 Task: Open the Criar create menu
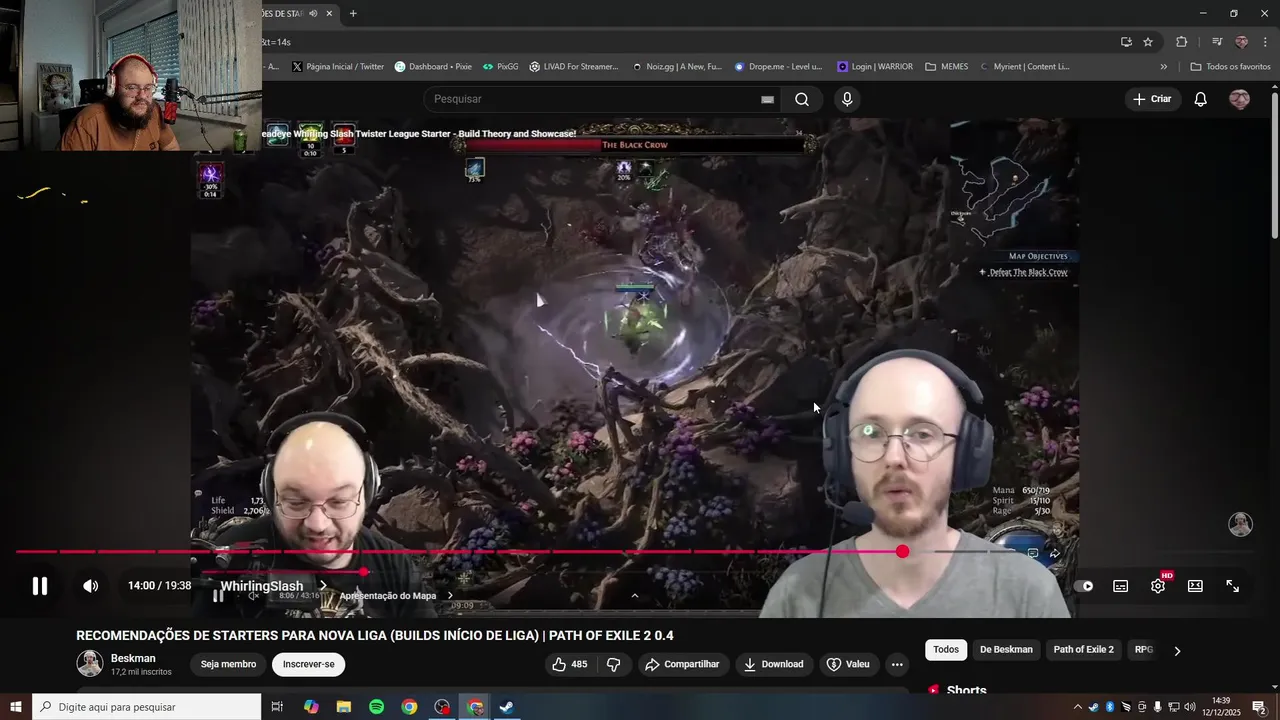1151,99
